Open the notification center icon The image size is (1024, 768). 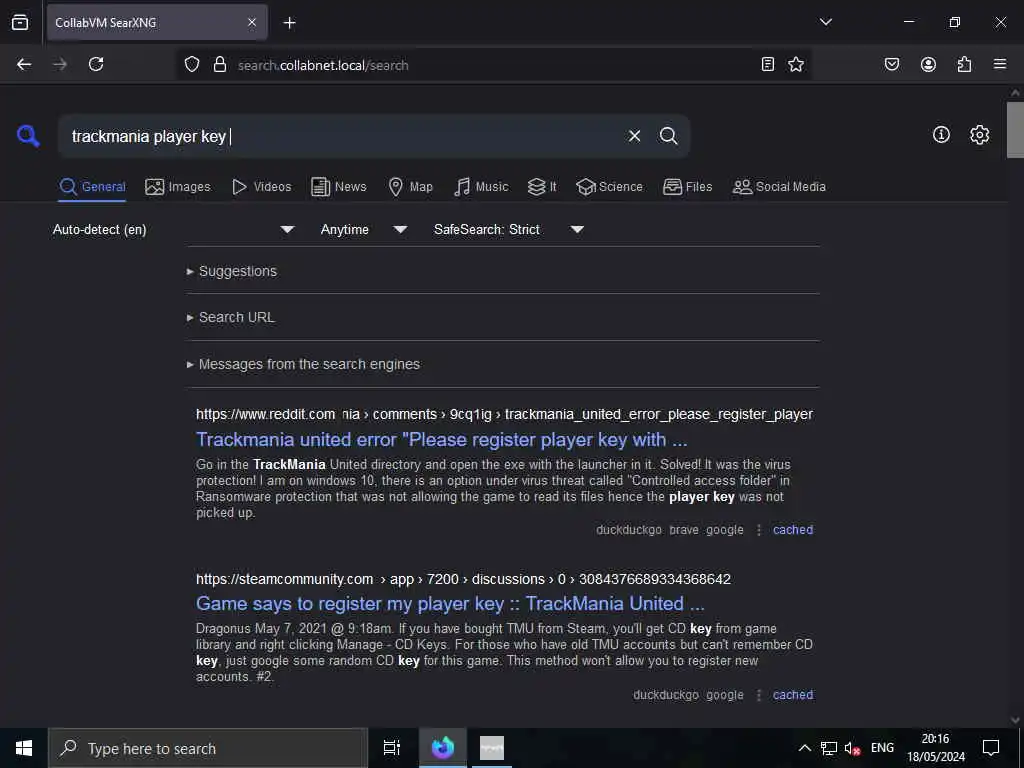point(991,748)
